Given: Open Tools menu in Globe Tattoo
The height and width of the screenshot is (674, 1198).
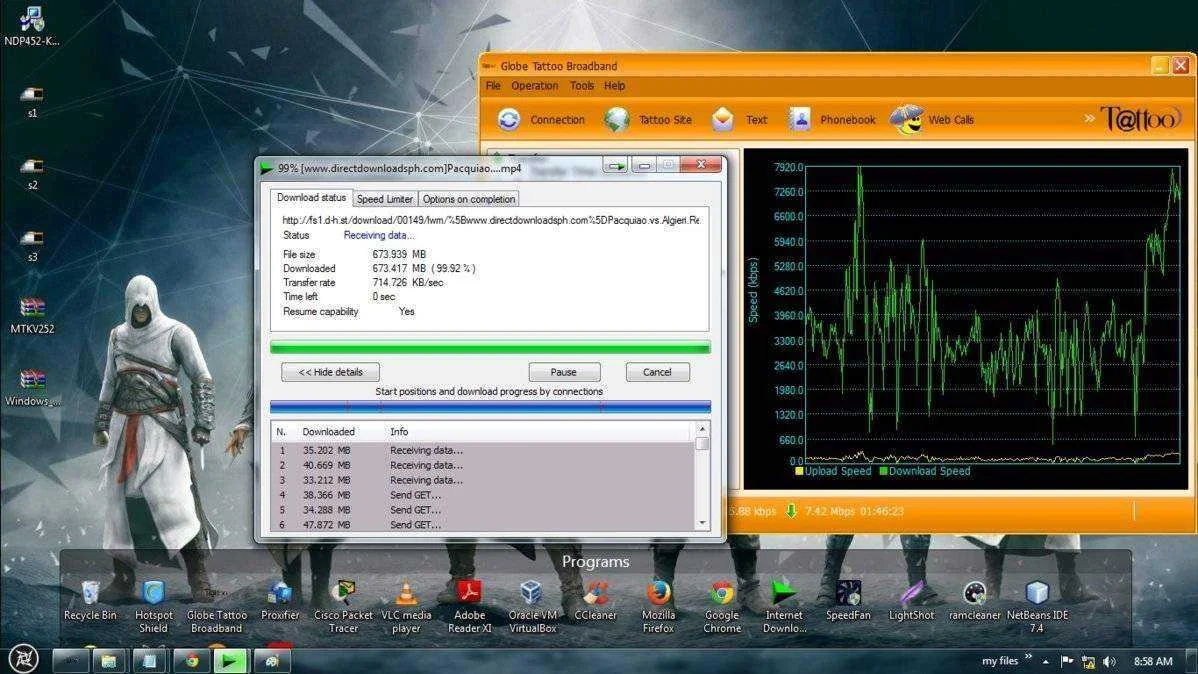Looking at the screenshot, I should pyautogui.click(x=581, y=86).
